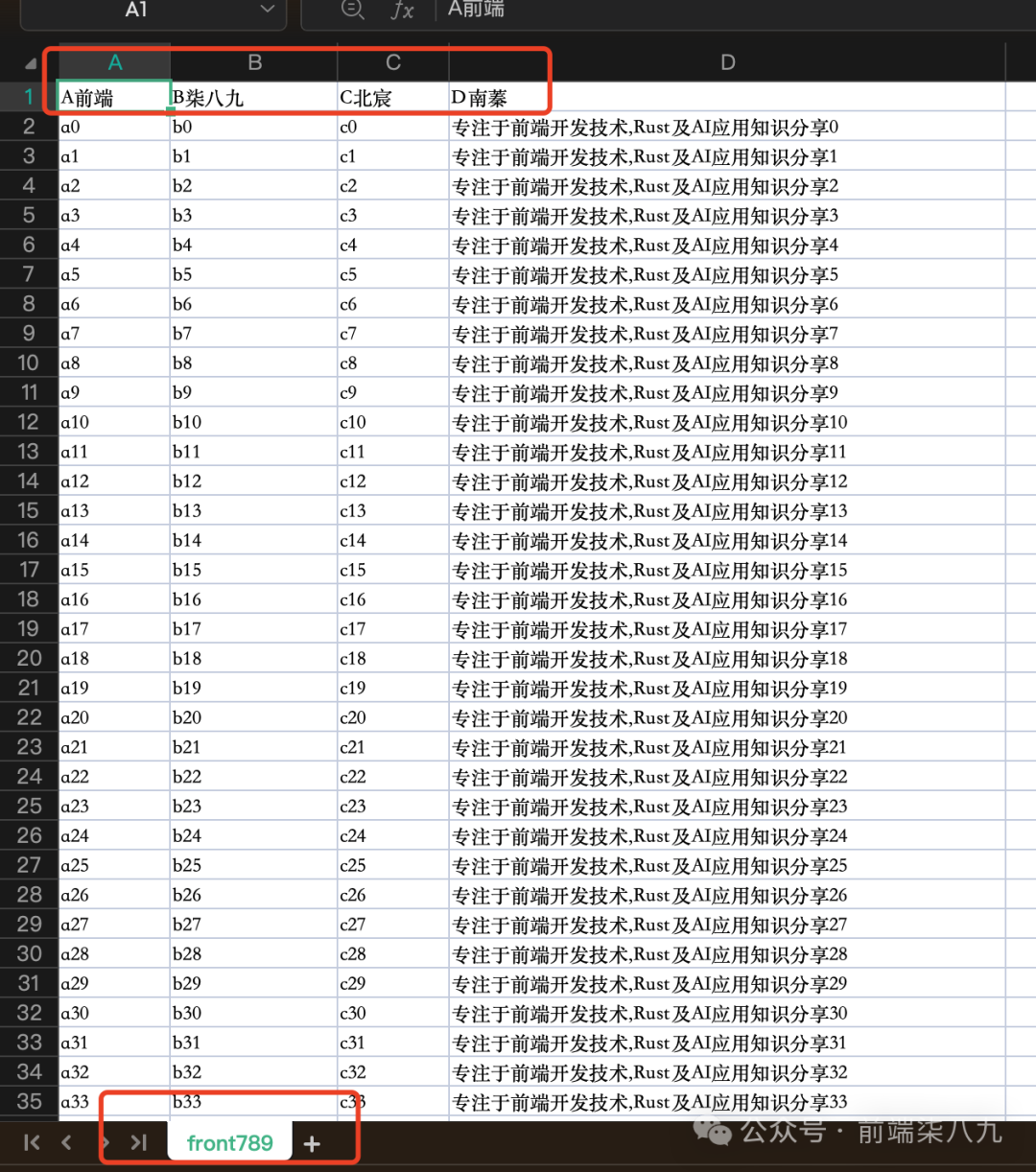The image size is (1036, 1172).
Task: Select row 1 header
Action: point(30,96)
